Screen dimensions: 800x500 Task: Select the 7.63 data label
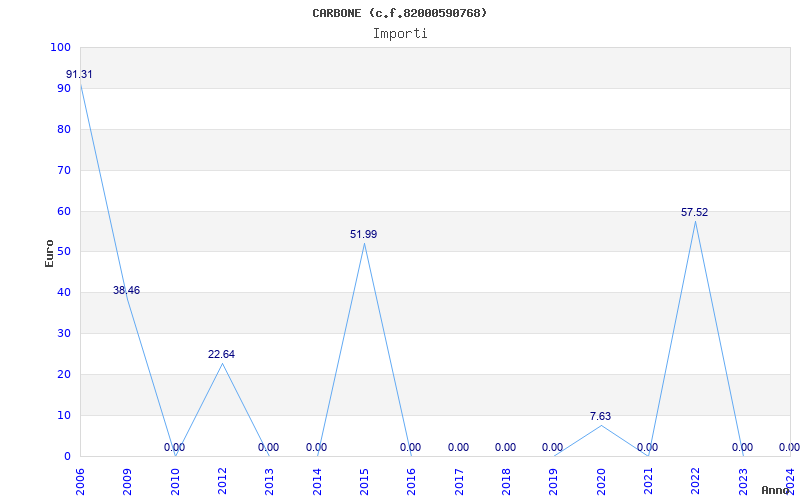(601, 416)
